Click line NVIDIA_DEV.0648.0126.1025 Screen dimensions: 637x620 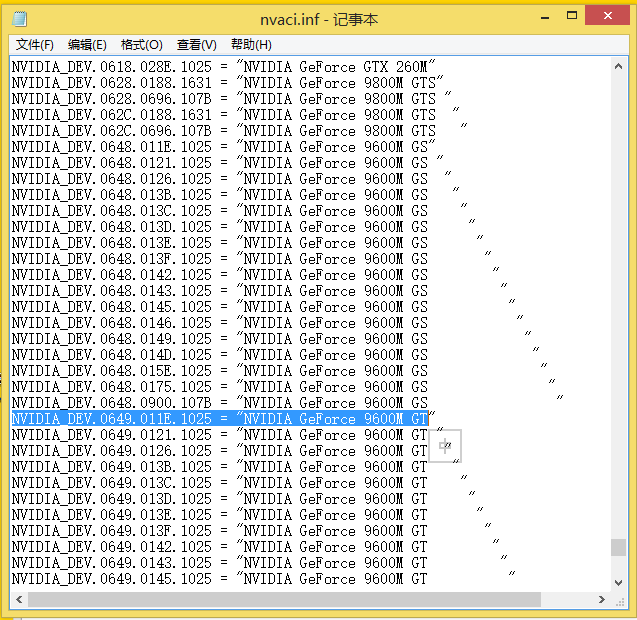(231, 178)
